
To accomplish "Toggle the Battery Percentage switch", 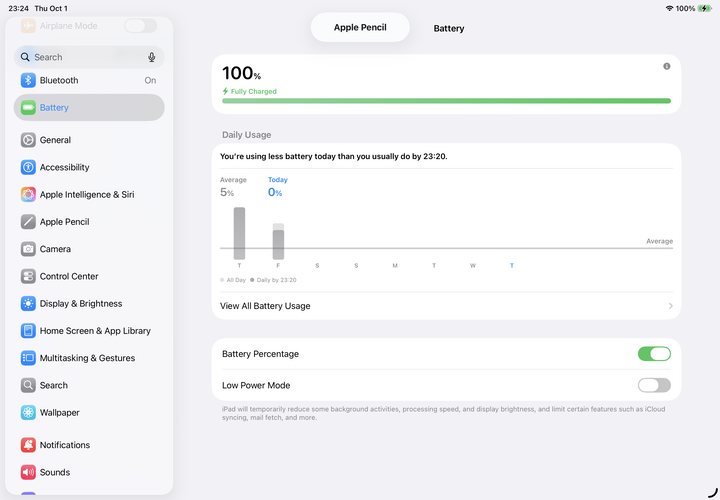I will click(x=654, y=354).
